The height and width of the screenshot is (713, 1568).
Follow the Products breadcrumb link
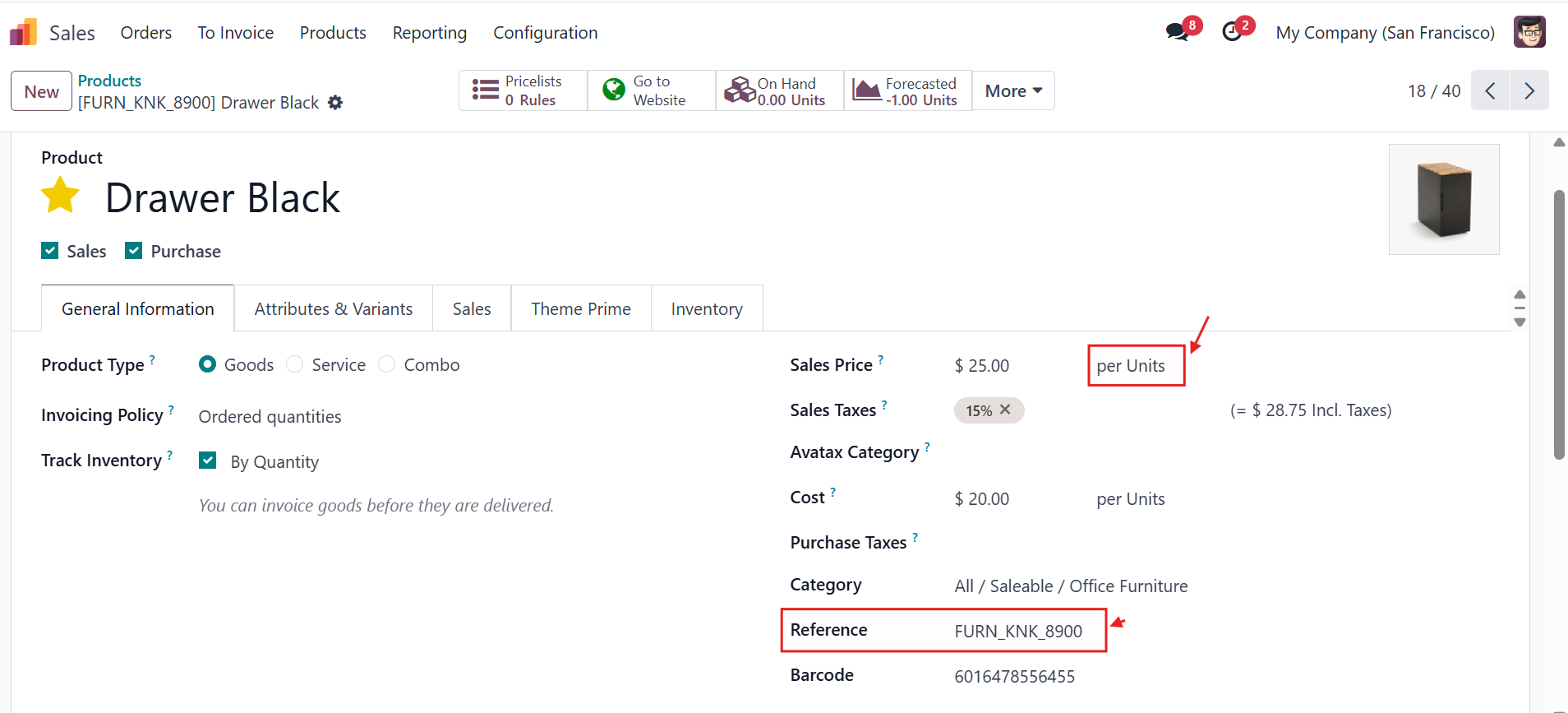coord(109,81)
